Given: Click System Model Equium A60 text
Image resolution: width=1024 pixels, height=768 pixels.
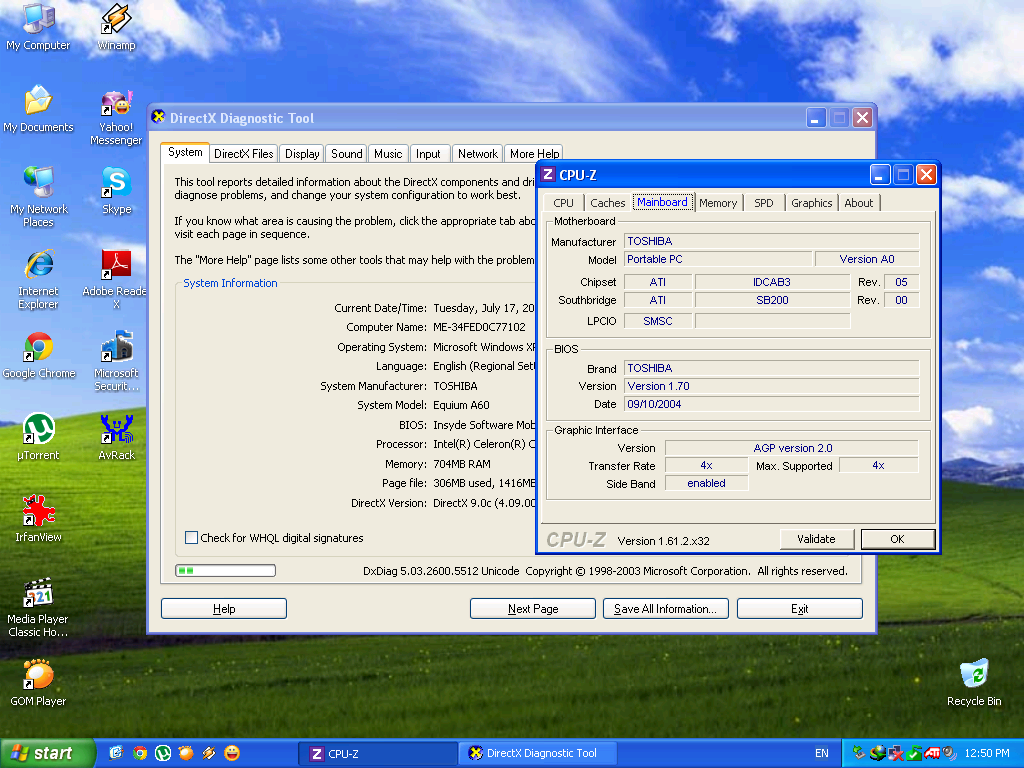Looking at the screenshot, I should point(461,405).
